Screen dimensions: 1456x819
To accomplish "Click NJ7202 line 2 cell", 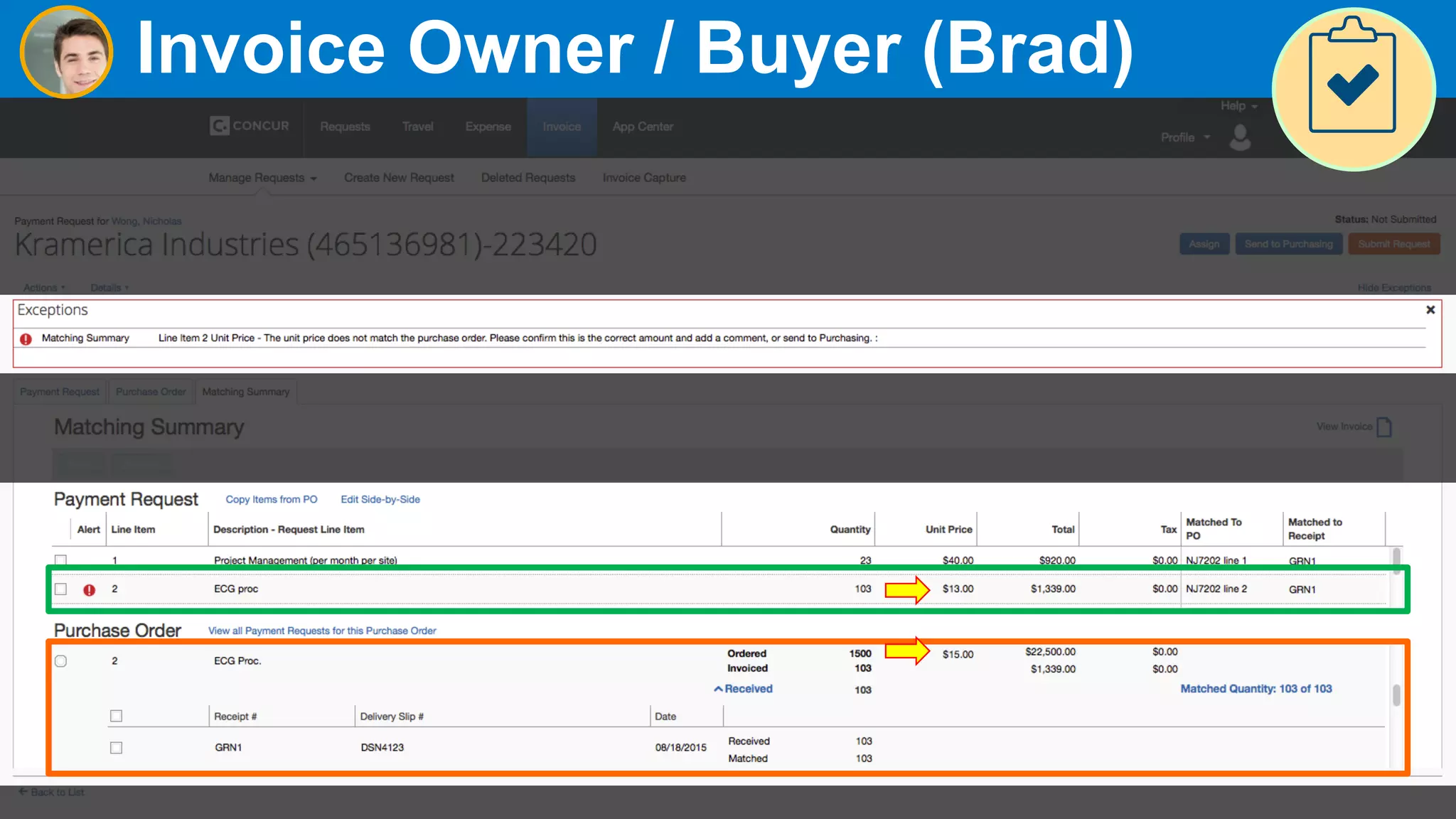I will point(1216,589).
